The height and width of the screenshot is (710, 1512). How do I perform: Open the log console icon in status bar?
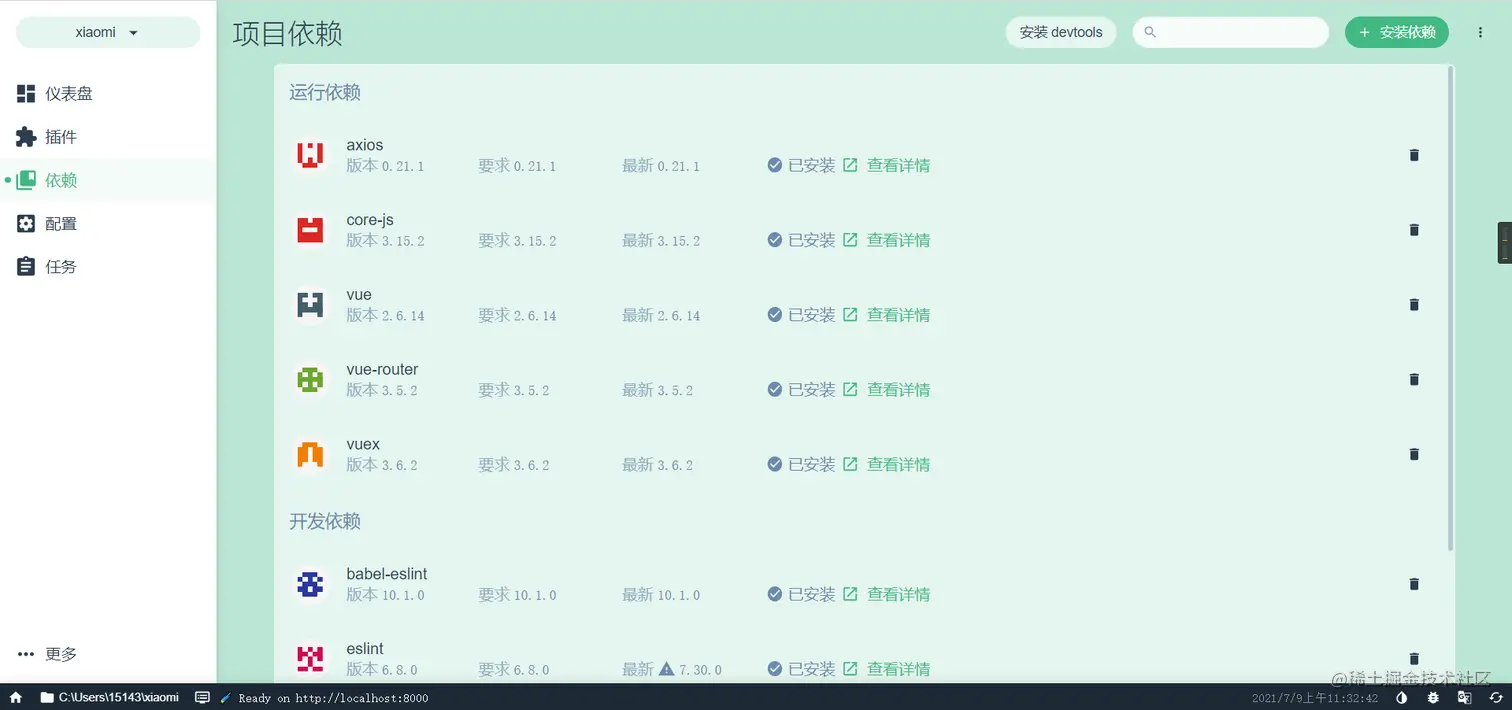click(202, 697)
